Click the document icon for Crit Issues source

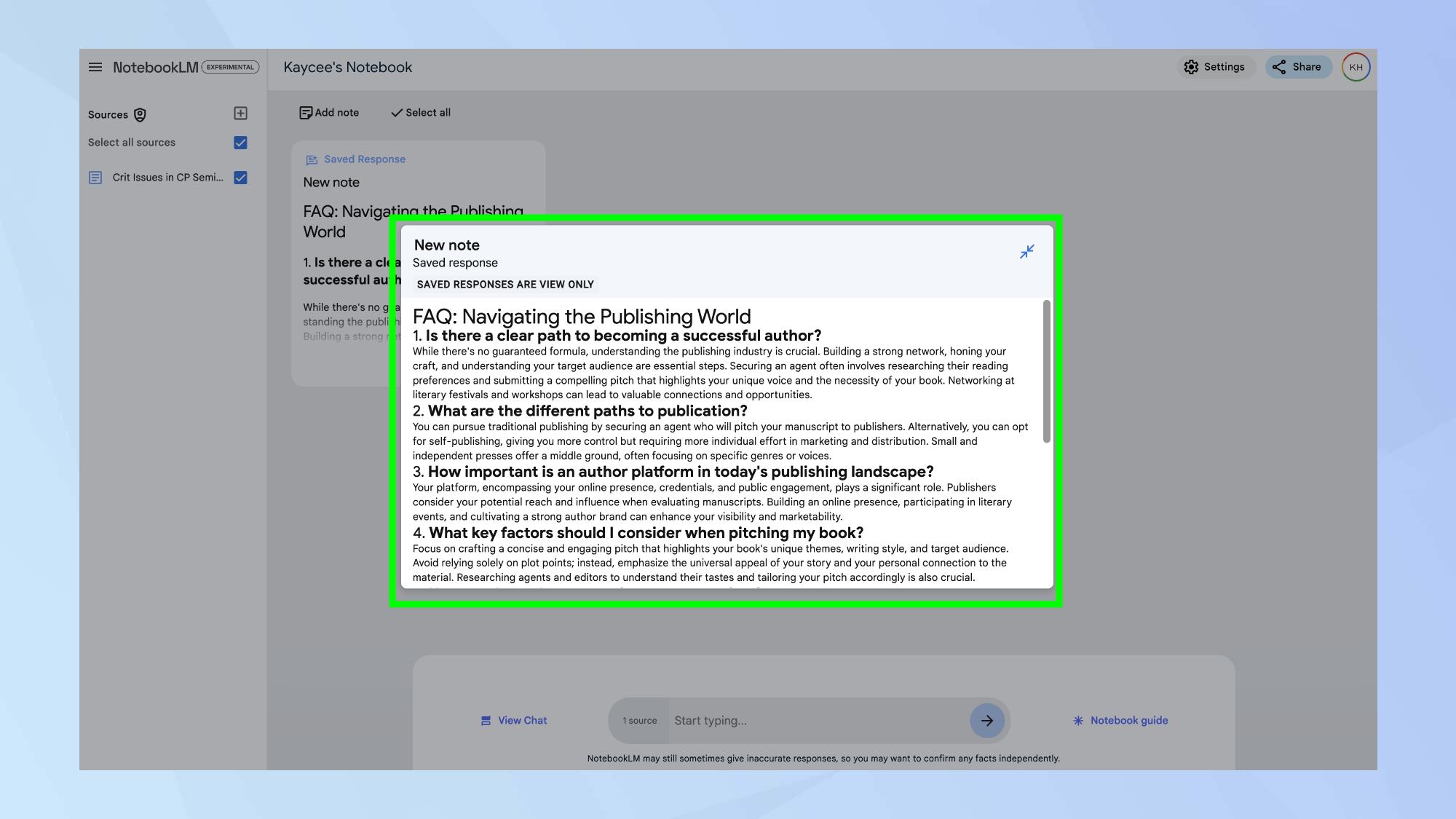point(95,178)
